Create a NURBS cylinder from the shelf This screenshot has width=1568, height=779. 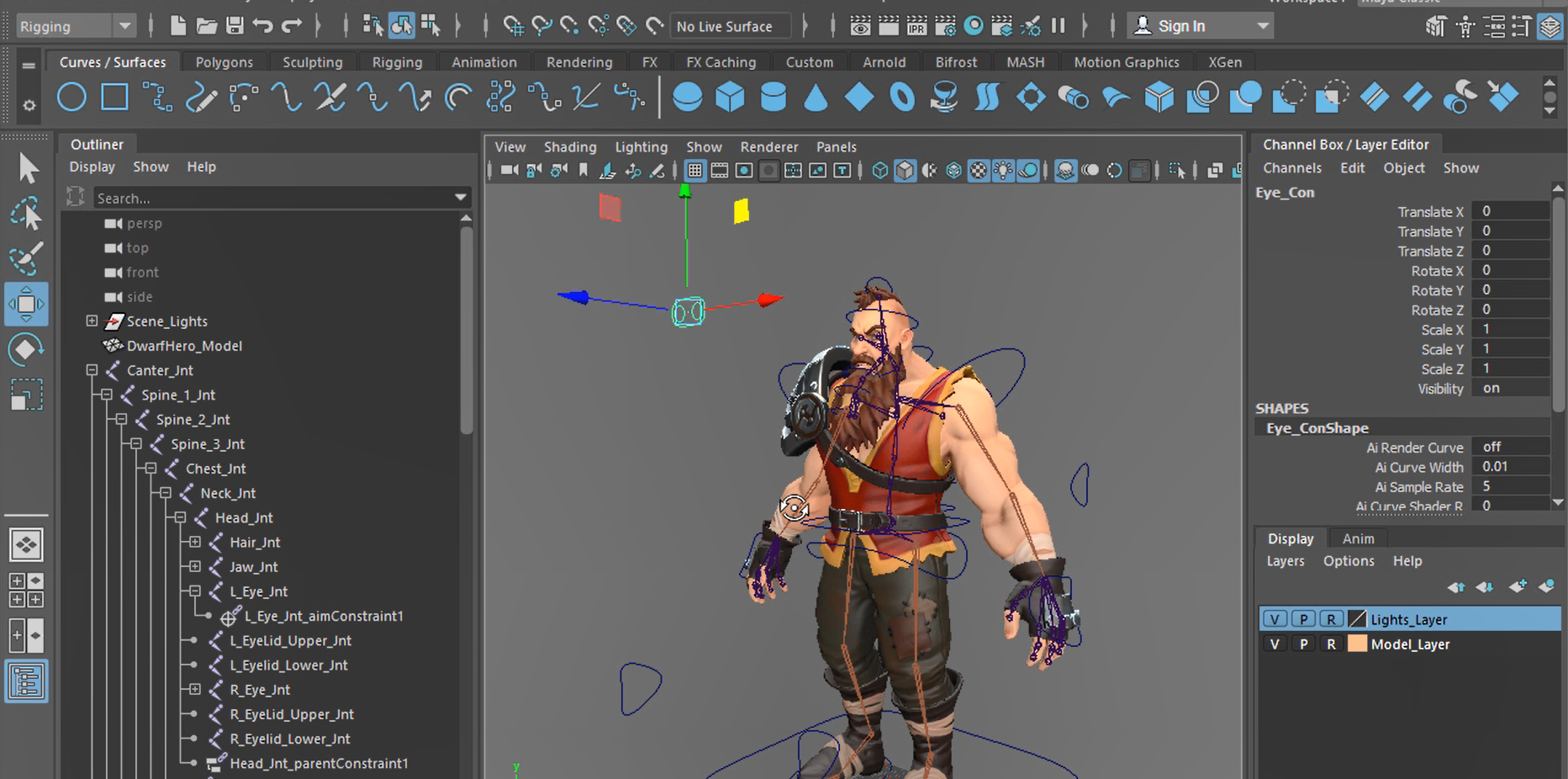(x=773, y=98)
